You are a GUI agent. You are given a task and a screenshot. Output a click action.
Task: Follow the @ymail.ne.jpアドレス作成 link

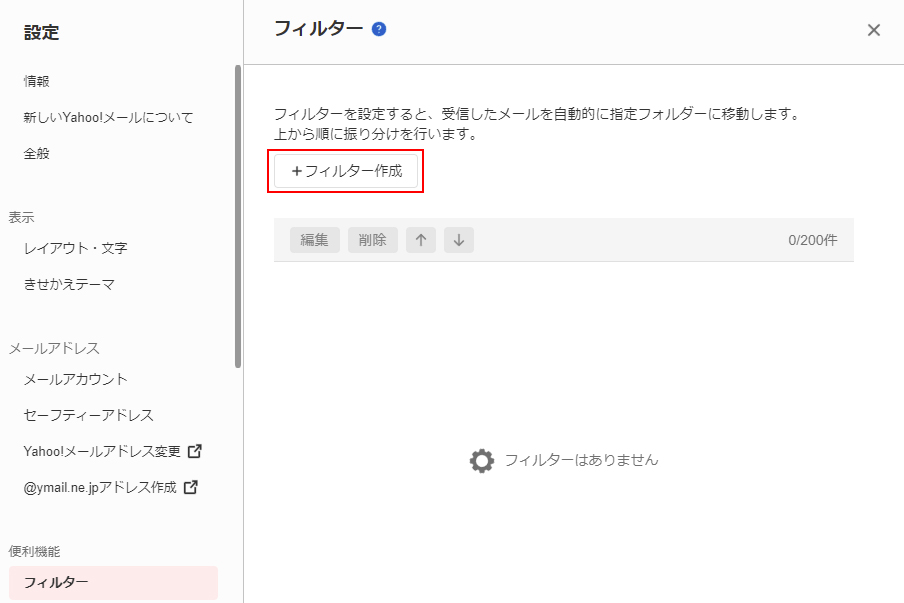click(100, 488)
